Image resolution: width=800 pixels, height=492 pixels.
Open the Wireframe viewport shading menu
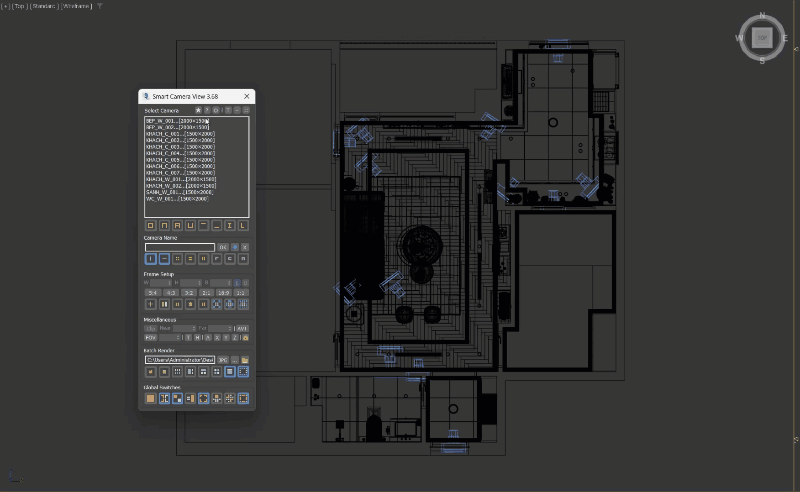point(77,6)
